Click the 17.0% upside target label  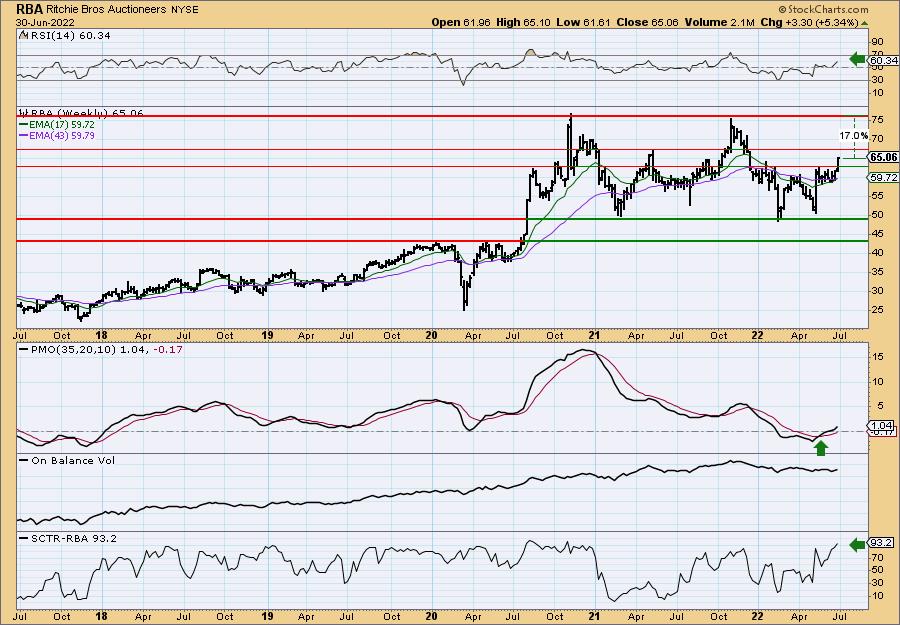pyautogui.click(x=854, y=136)
